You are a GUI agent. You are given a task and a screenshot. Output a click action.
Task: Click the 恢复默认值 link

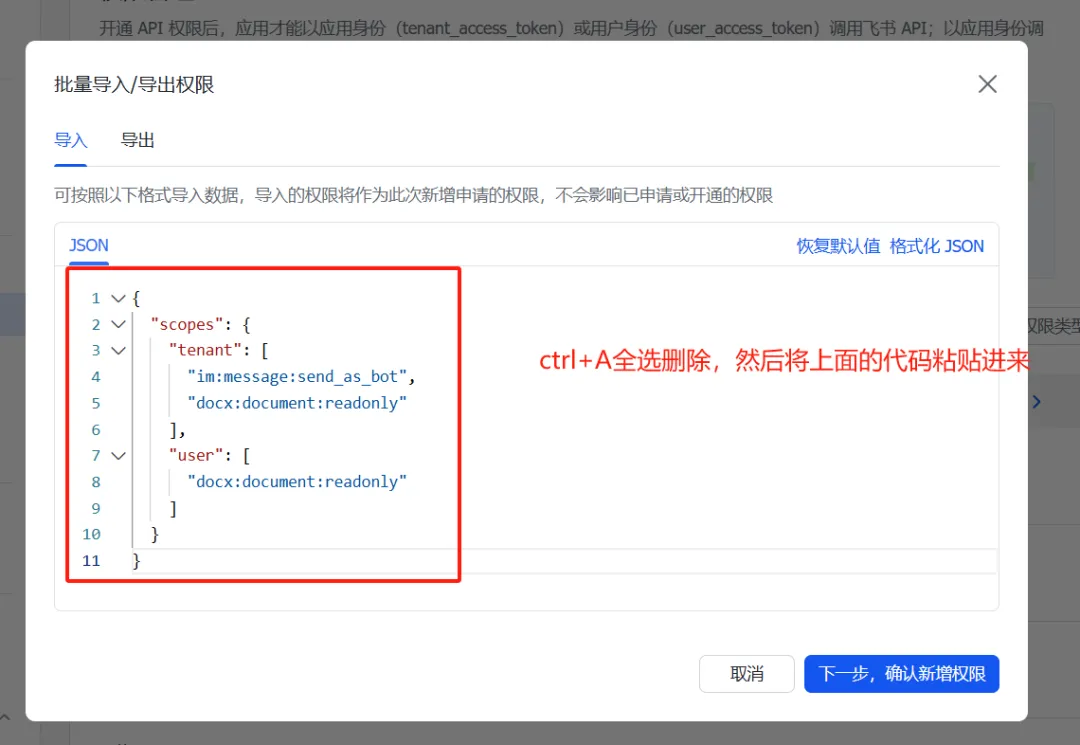(838, 246)
